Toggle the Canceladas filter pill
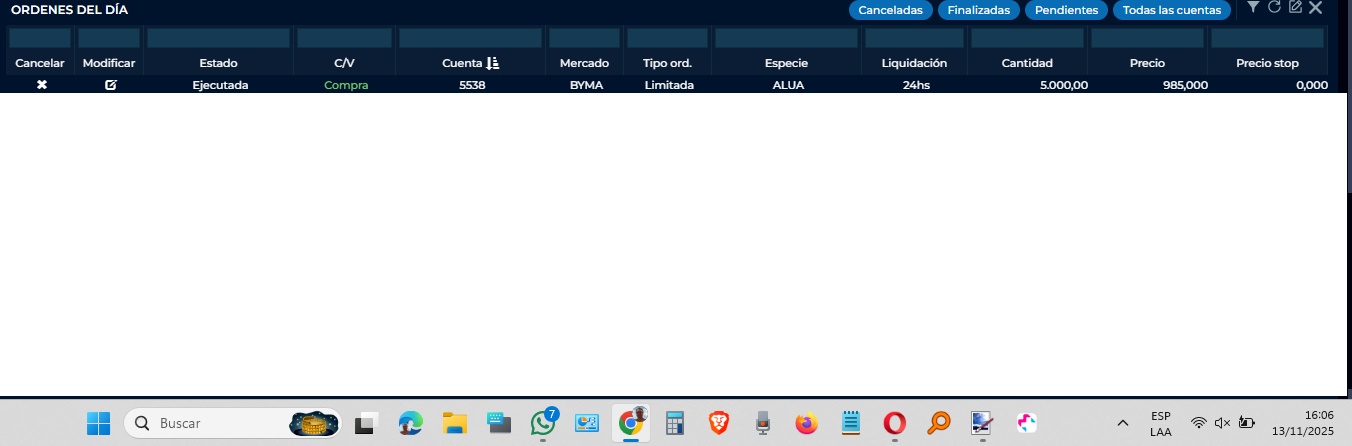The height and width of the screenshot is (446, 1352). pyautogui.click(x=890, y=10)
